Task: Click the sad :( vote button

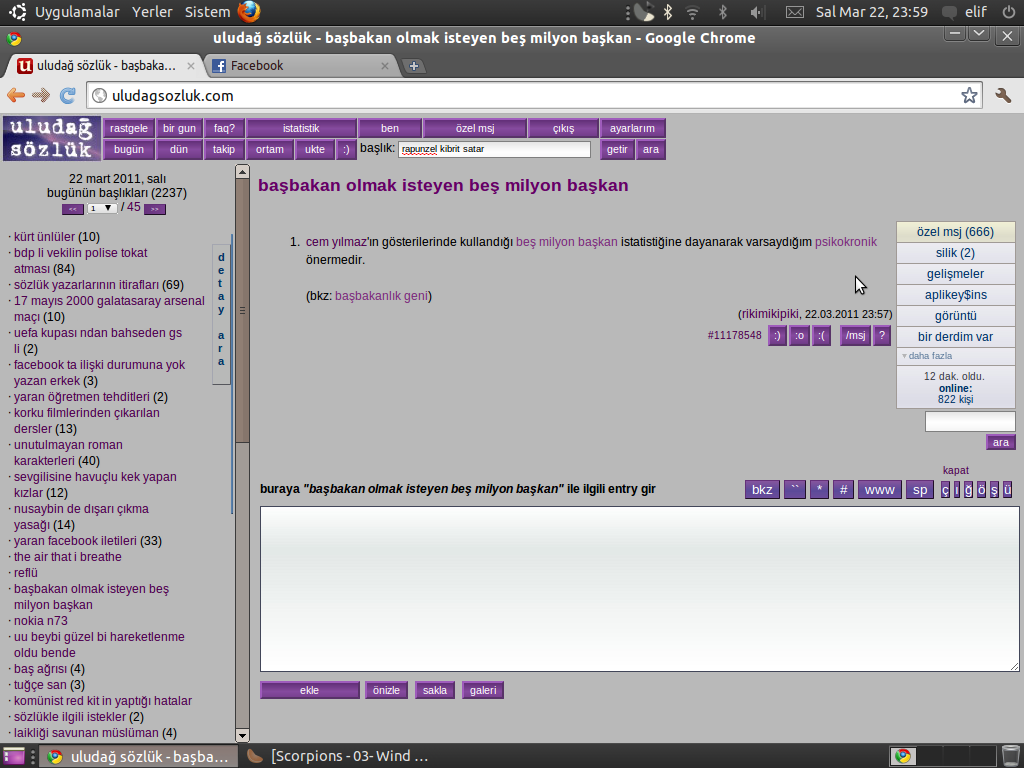Action: [x=822, y=336]
